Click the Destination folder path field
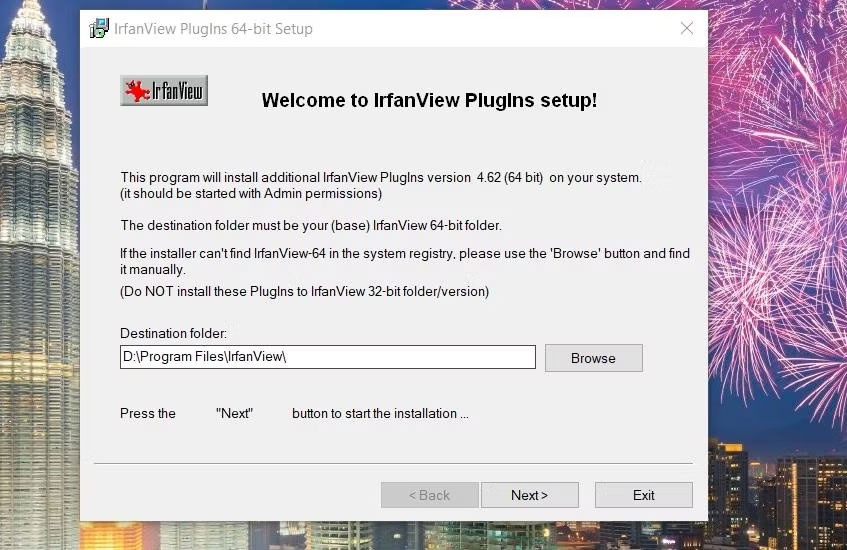 pos(327,357)
